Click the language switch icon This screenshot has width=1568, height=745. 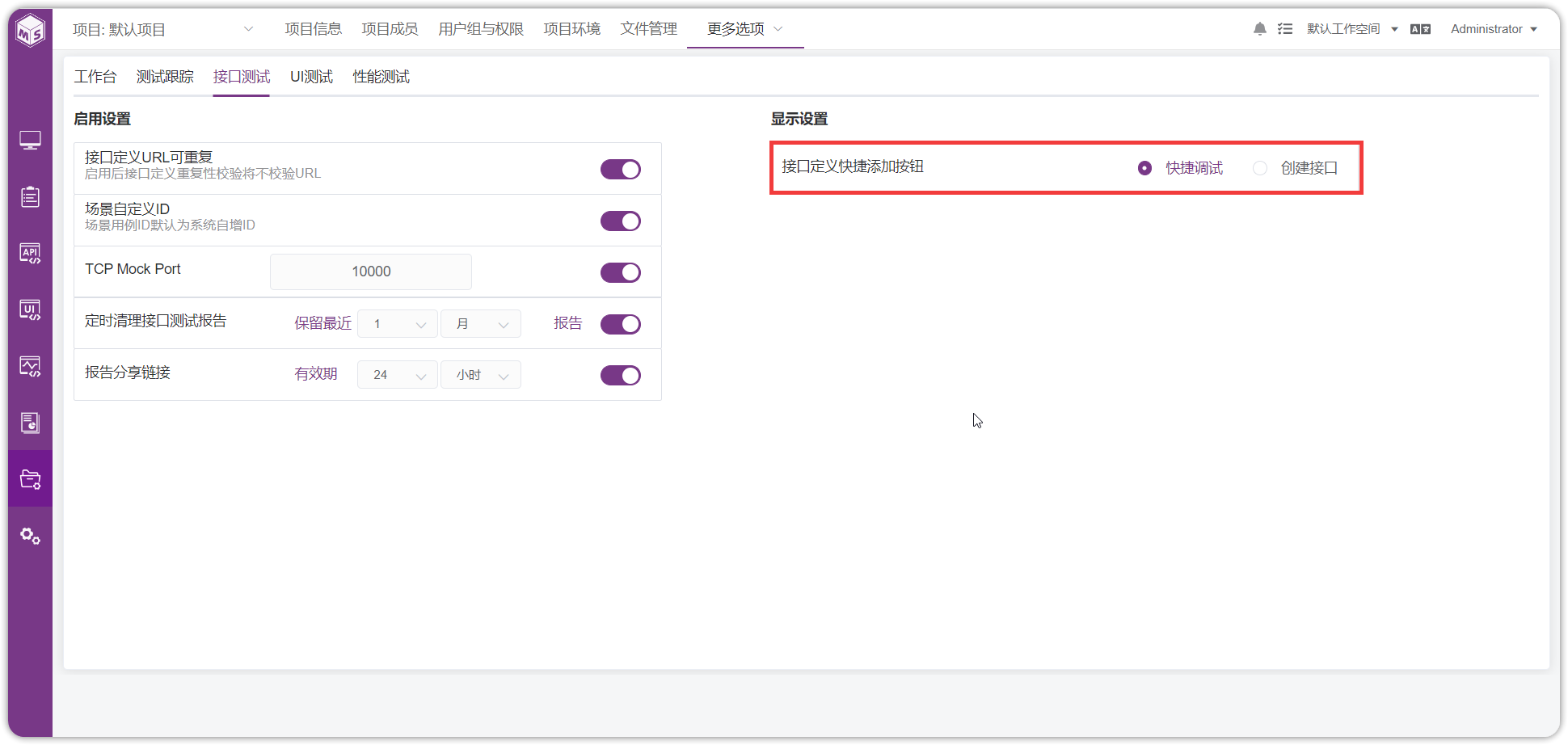pyautogui.click(x=1420, y=29)
